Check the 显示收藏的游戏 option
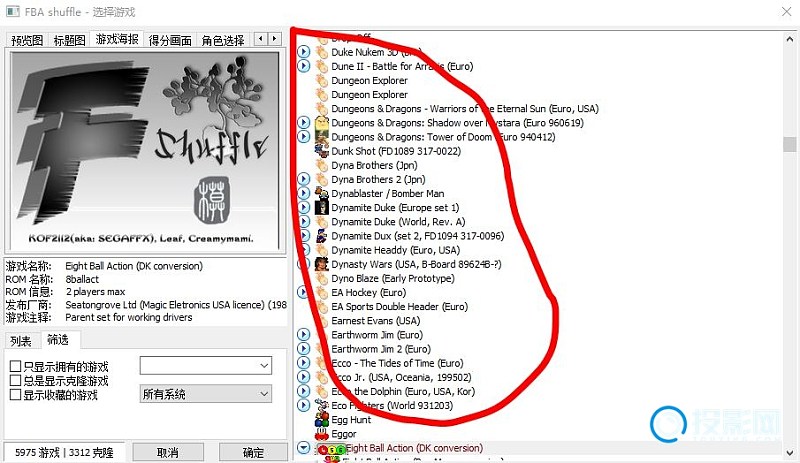Viewport: 800px width, 463px height. point(15,395)
